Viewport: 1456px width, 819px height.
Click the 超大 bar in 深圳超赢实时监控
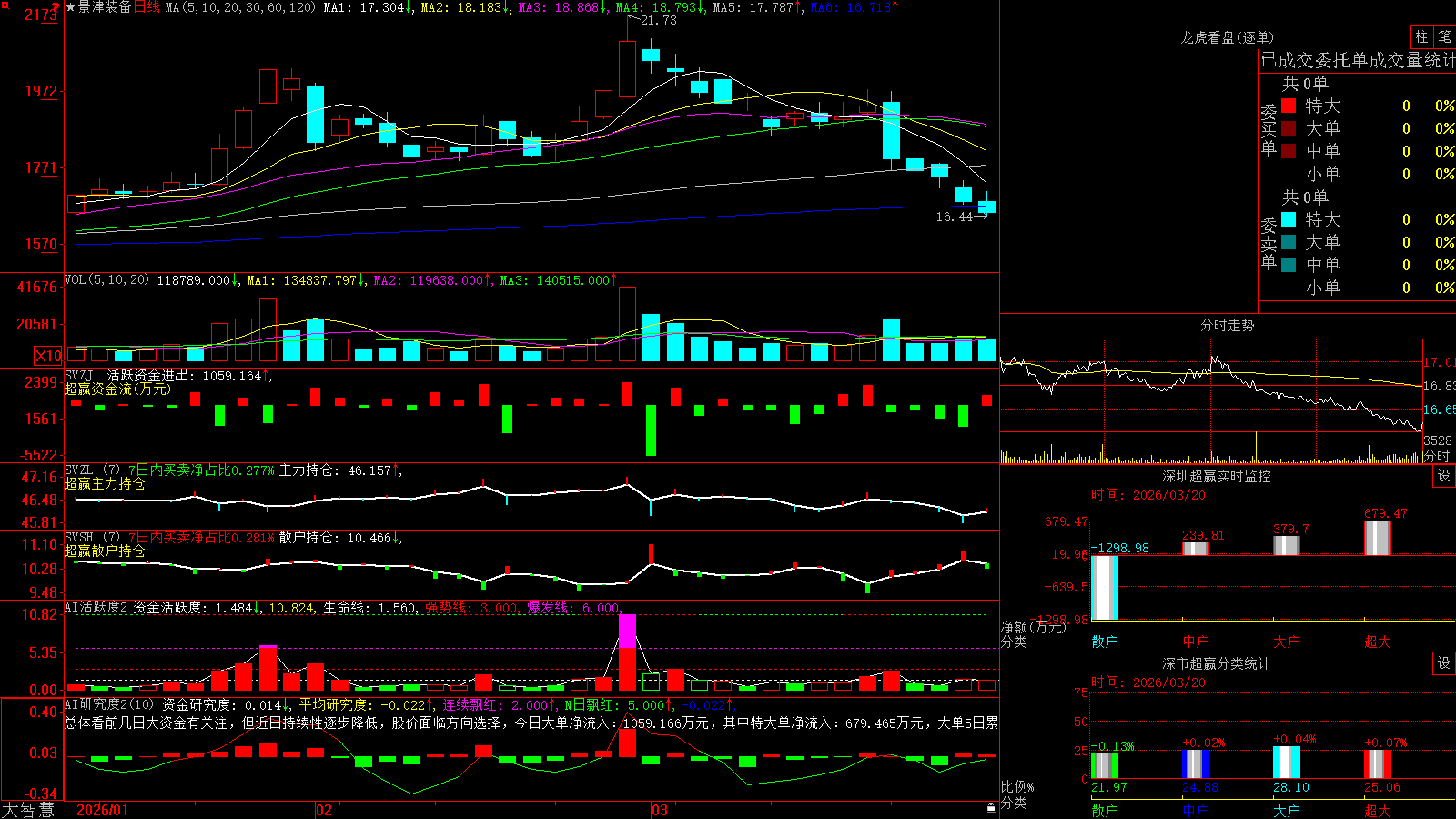coord(1378,537)
